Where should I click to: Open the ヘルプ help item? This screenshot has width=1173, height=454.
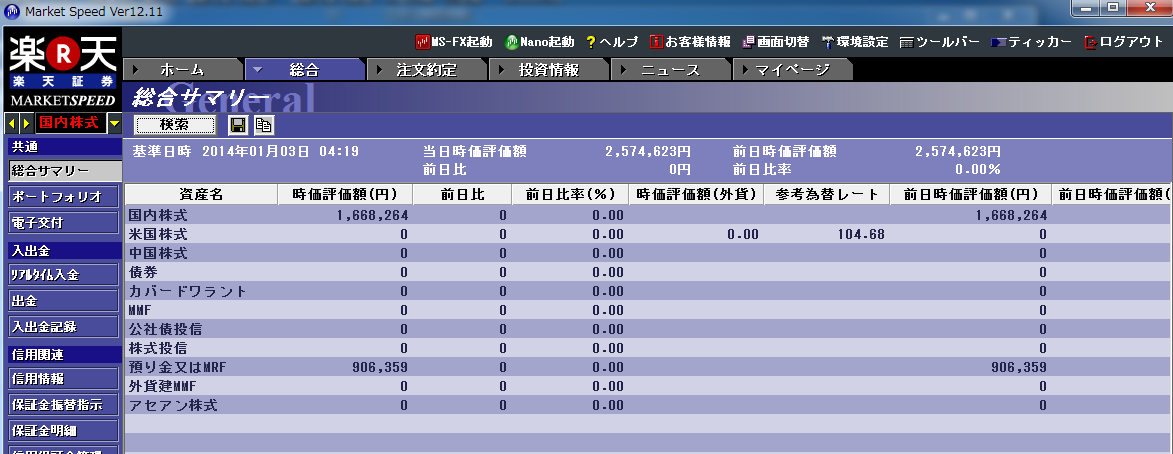(612, 42)
